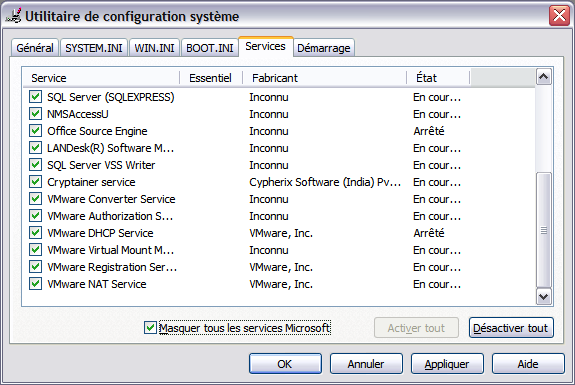
Task: Switch to the BOOT.INI tab
Action: 210,48
